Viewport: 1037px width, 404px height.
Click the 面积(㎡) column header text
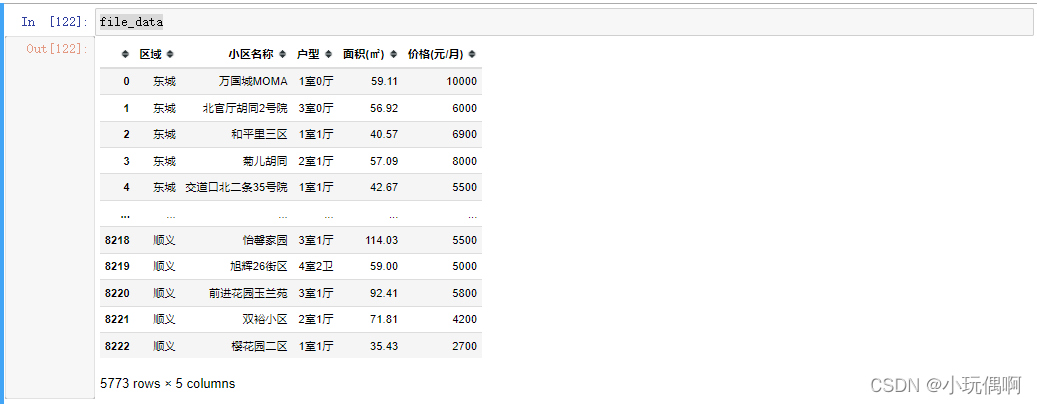364,54
